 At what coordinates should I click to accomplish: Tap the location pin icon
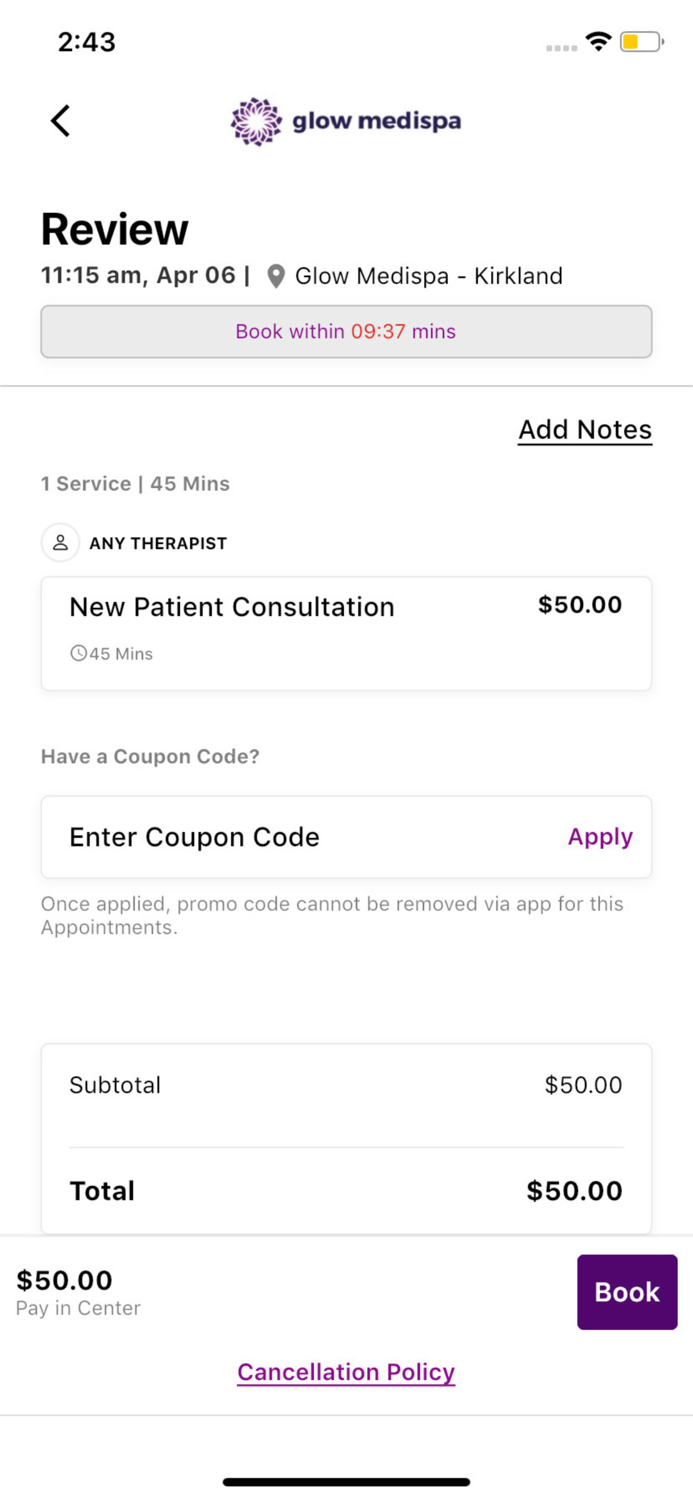[276, 276]
